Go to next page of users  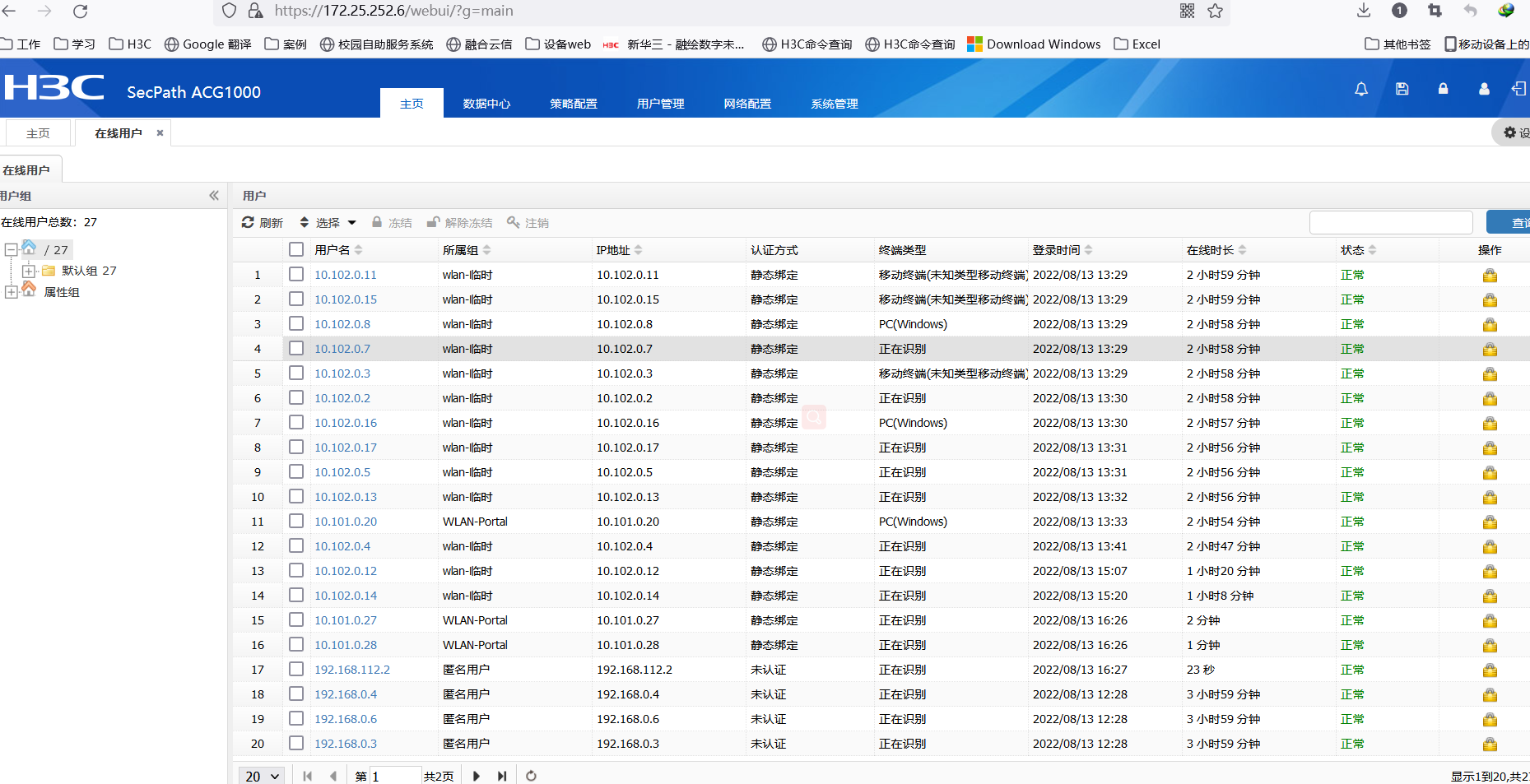476,776
